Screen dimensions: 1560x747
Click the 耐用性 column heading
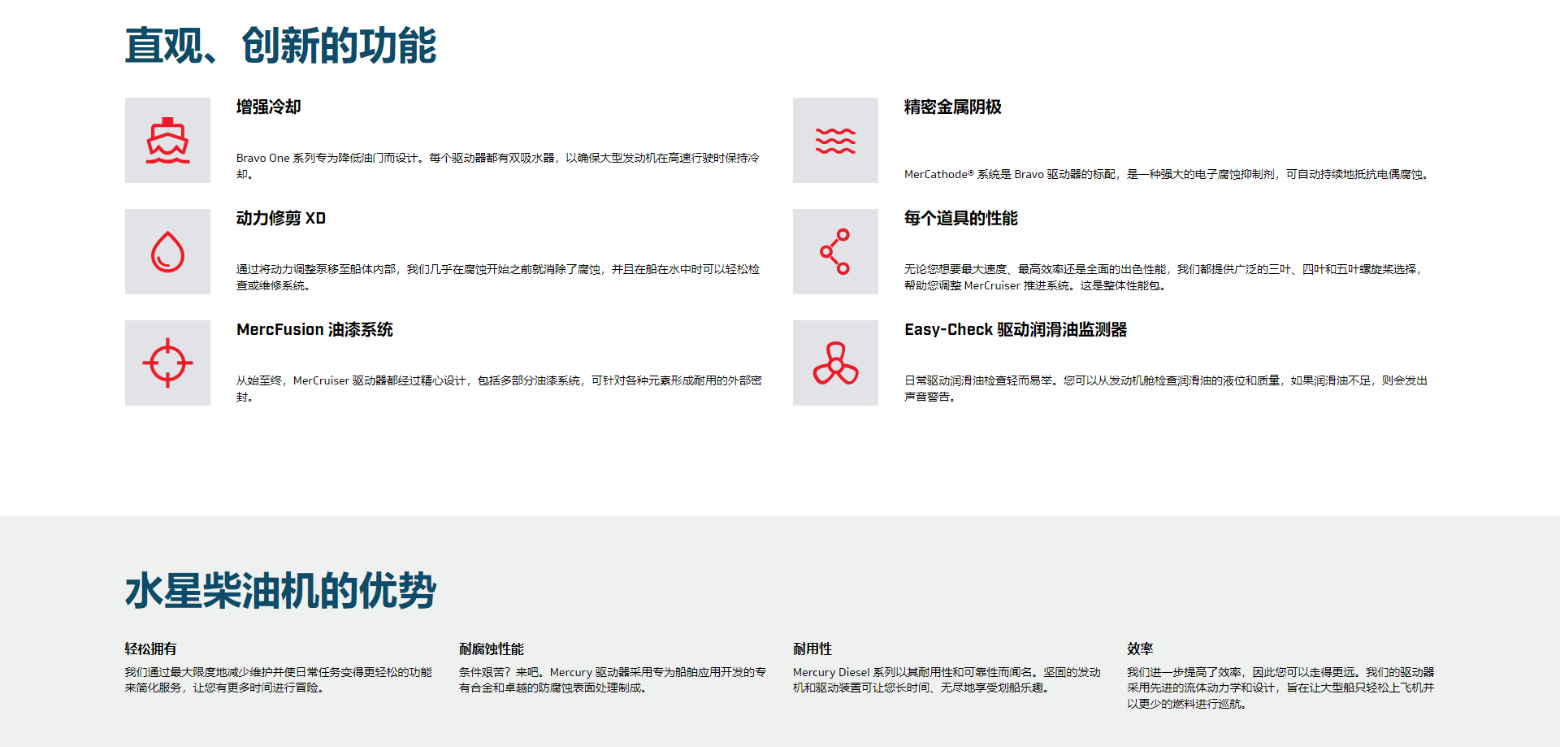point(812,648)
